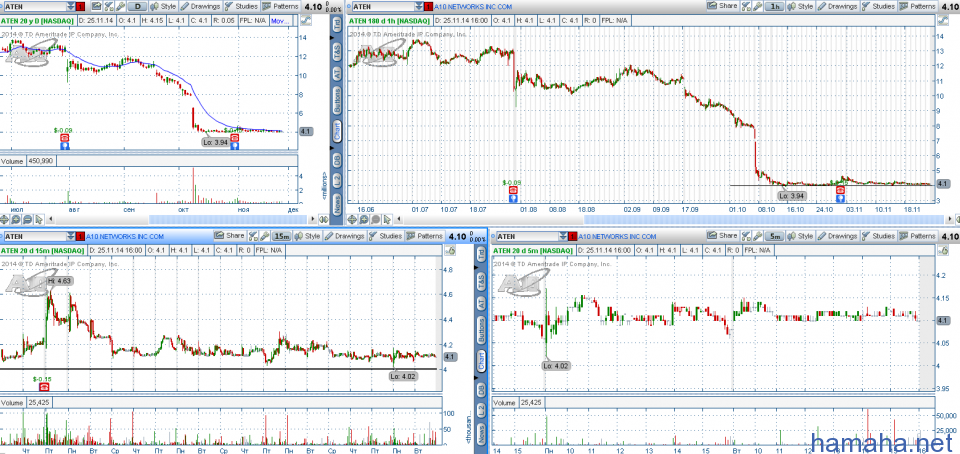Open AT side tab beside 1h chart

point(336,73)
